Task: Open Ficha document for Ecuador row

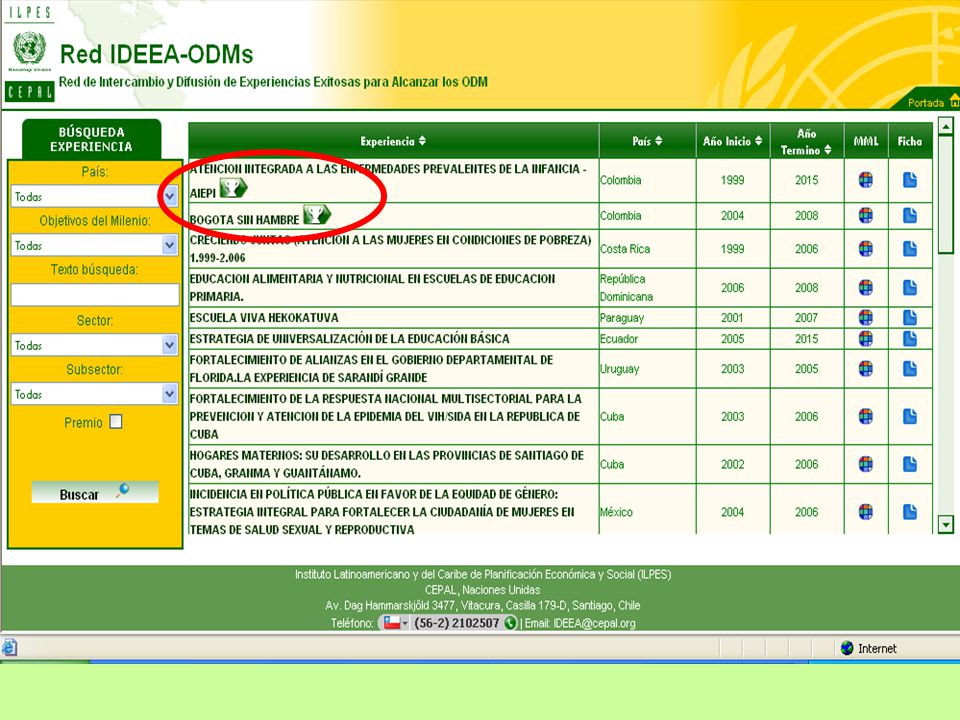Action: tap(910, 339)
